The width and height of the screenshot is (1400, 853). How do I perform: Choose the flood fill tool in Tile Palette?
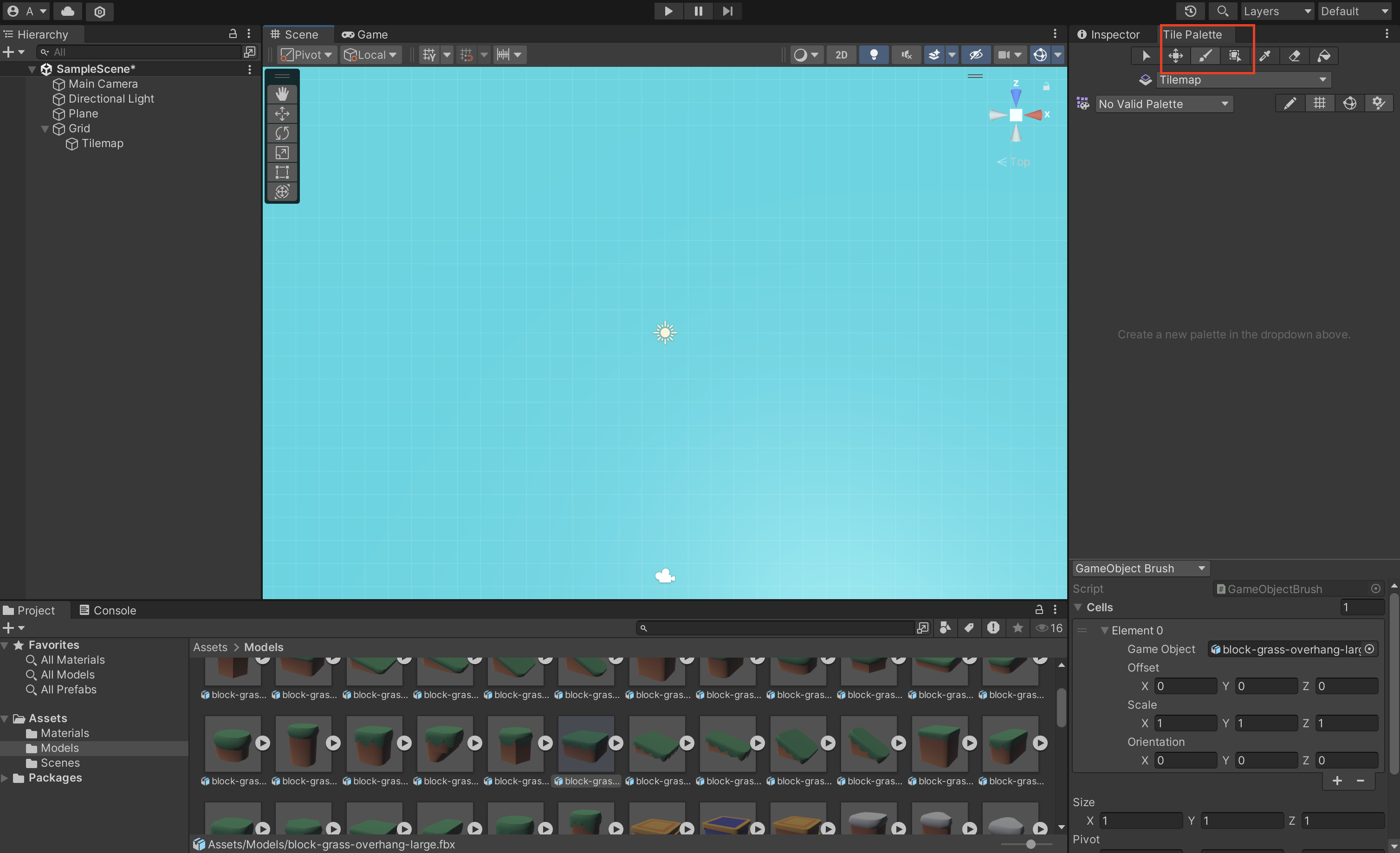[x=1324, y=56]
